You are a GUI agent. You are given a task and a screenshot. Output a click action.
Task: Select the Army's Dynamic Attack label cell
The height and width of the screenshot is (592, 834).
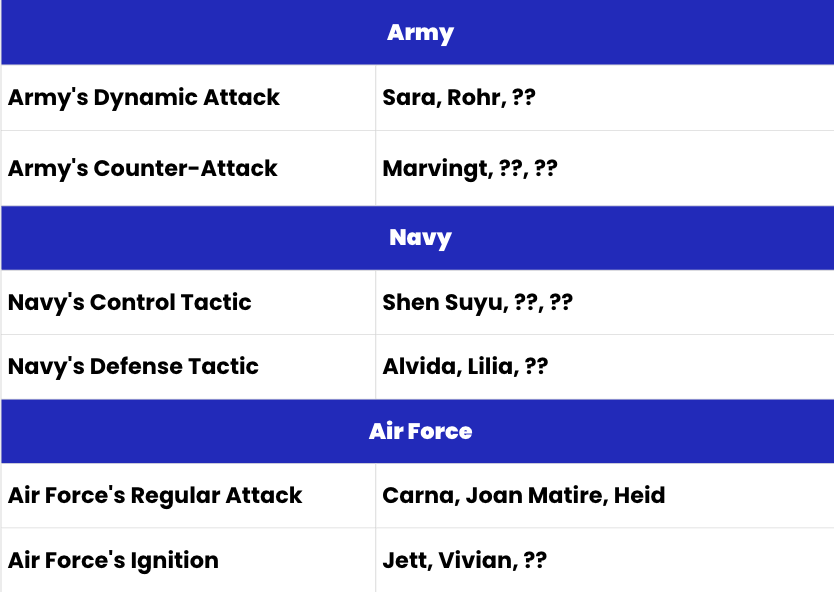pos(144,98)
